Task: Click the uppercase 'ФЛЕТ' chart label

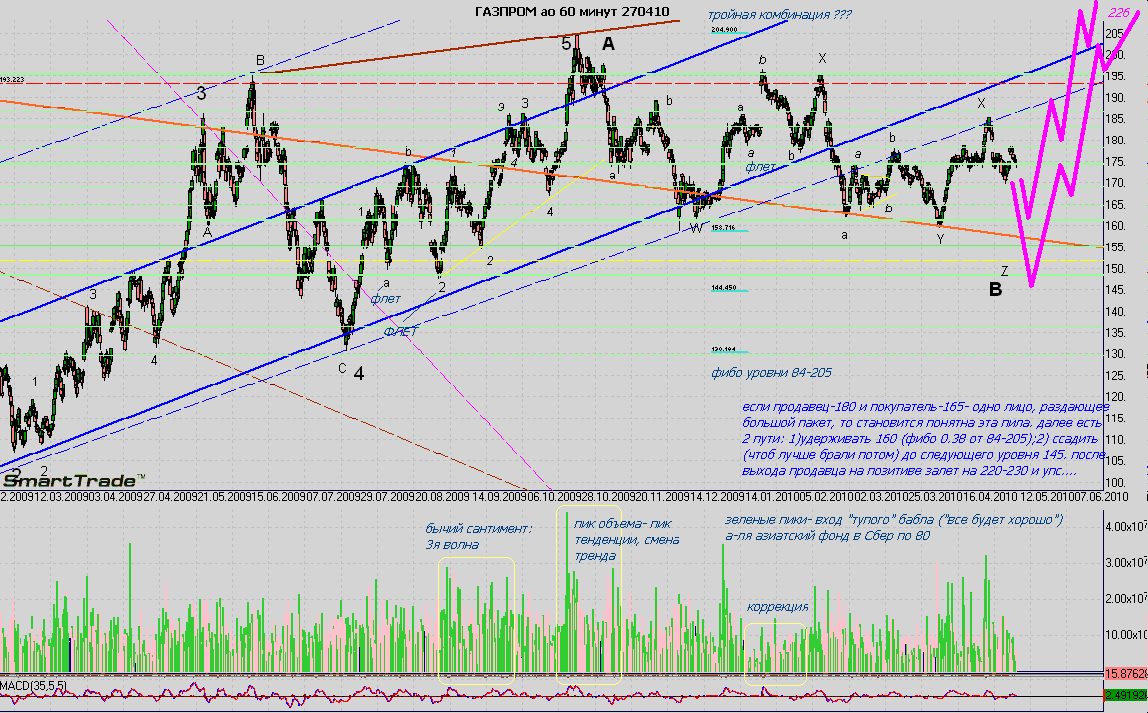Action: tap(400, 332)
